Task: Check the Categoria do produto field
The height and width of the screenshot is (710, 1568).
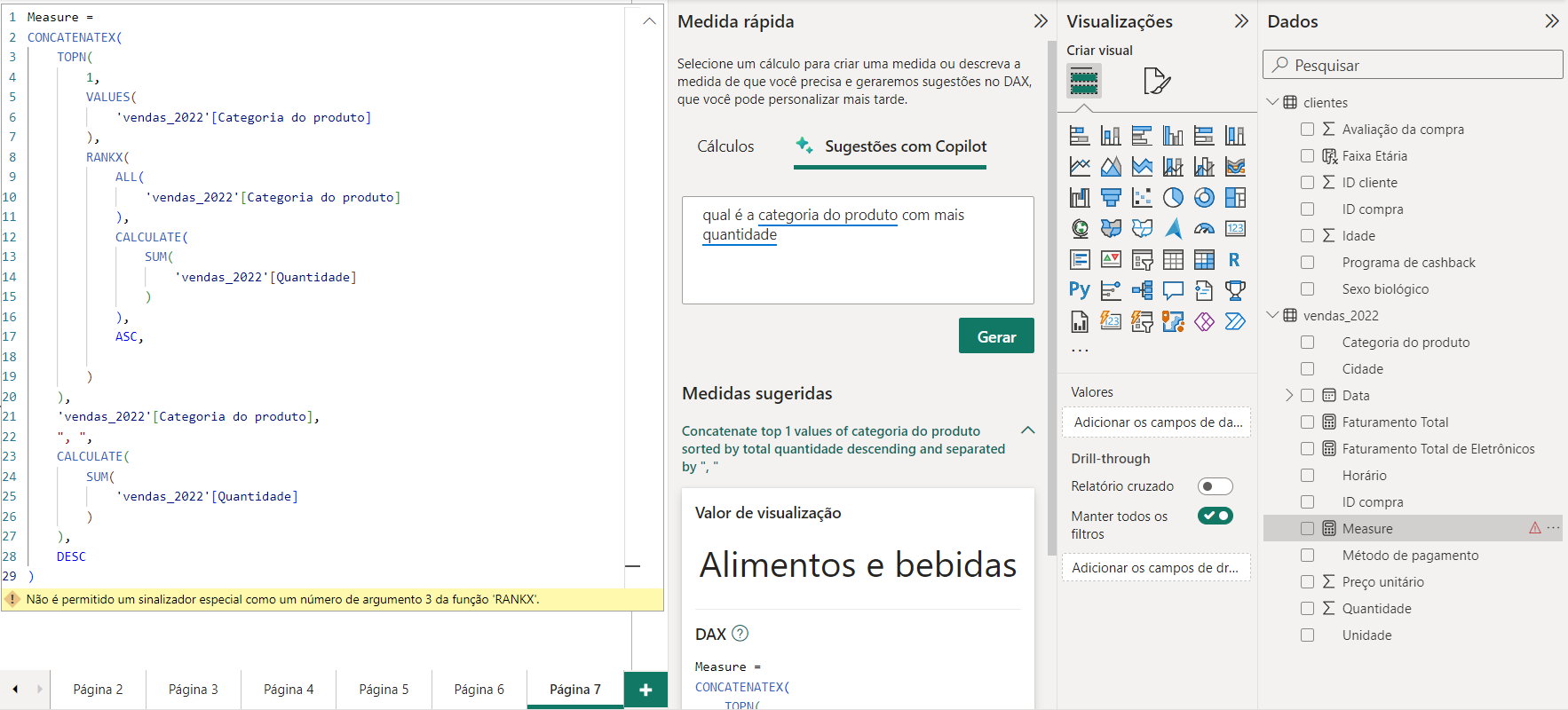Action: (1307, 343)
